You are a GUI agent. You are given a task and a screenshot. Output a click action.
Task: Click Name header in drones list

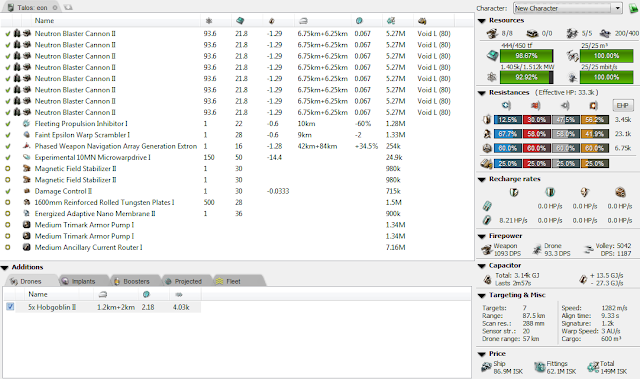click(x=38, y=295)
